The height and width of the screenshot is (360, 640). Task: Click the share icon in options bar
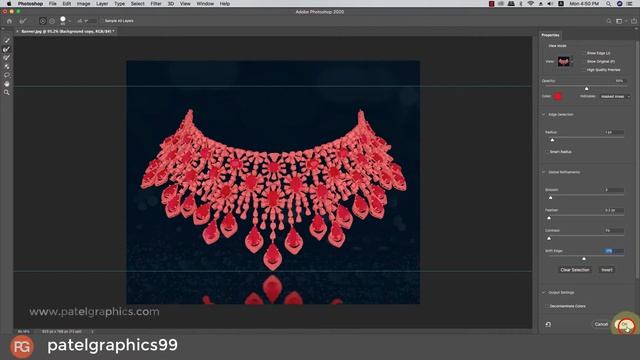click(x=634, y=21)
